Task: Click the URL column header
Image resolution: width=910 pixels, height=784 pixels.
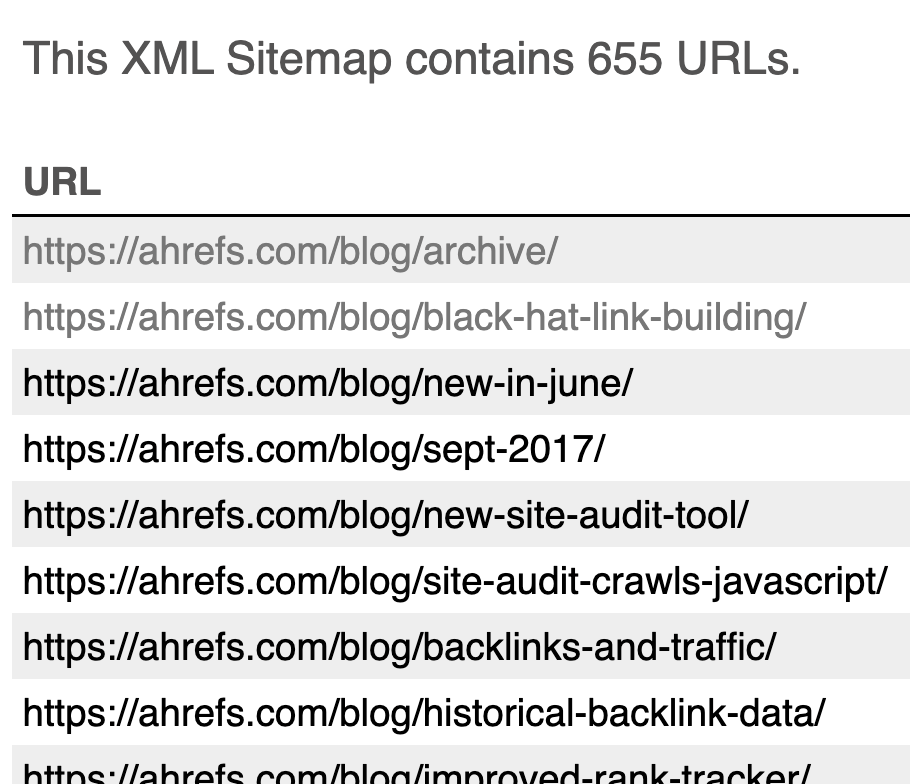Action: (62, 183)
